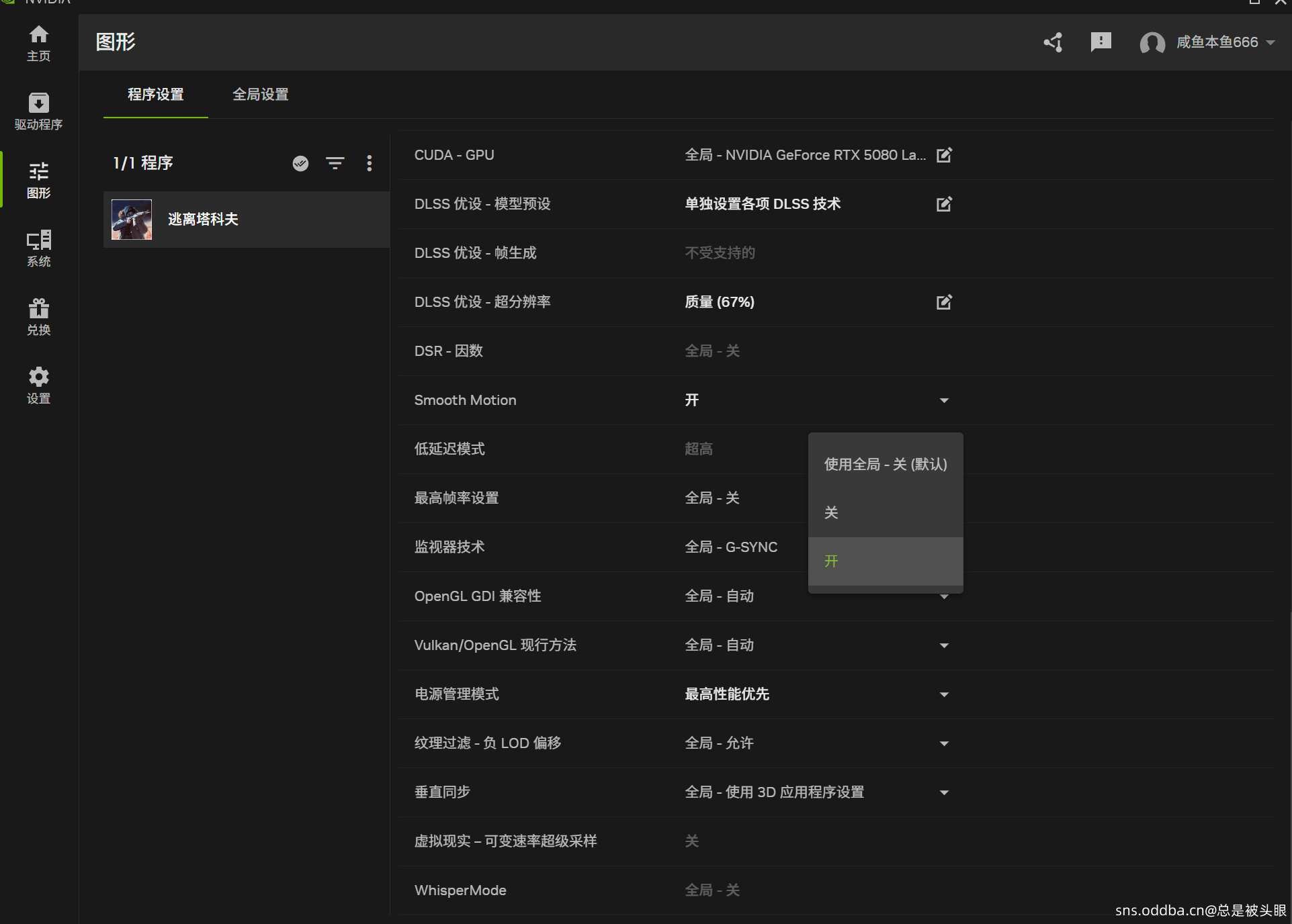Switch to the 程序设置 tab
The width and height of the screenshot is (1292, 924).
pos(156,95)
